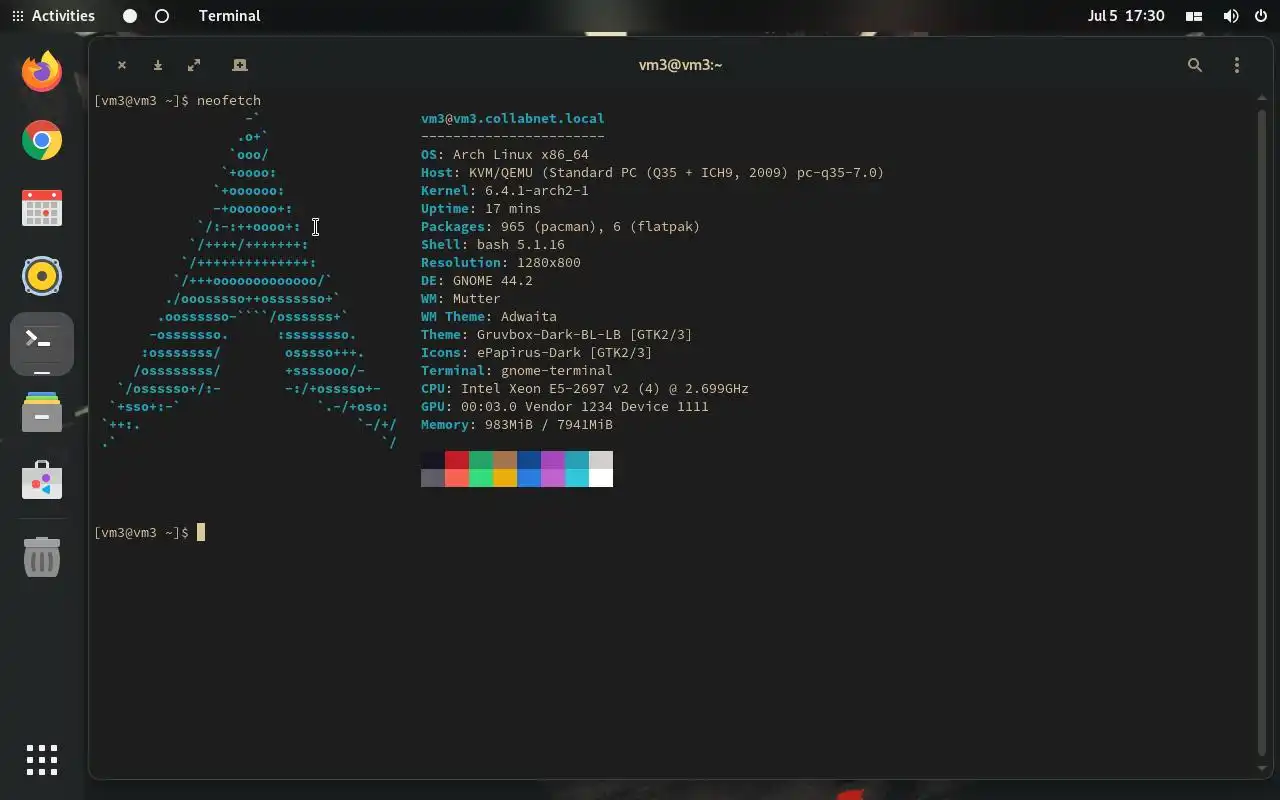Maximize terminal with the diagonal arrows icon

coord(194,65)
